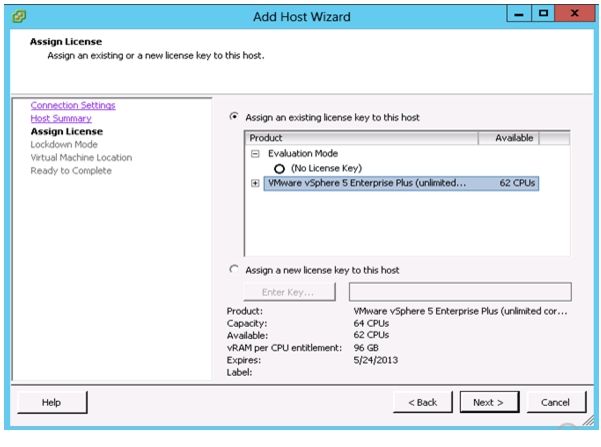Maximize the Add Host Wizard window
Viewport: 601px width, 447px height.
[543, 14]
